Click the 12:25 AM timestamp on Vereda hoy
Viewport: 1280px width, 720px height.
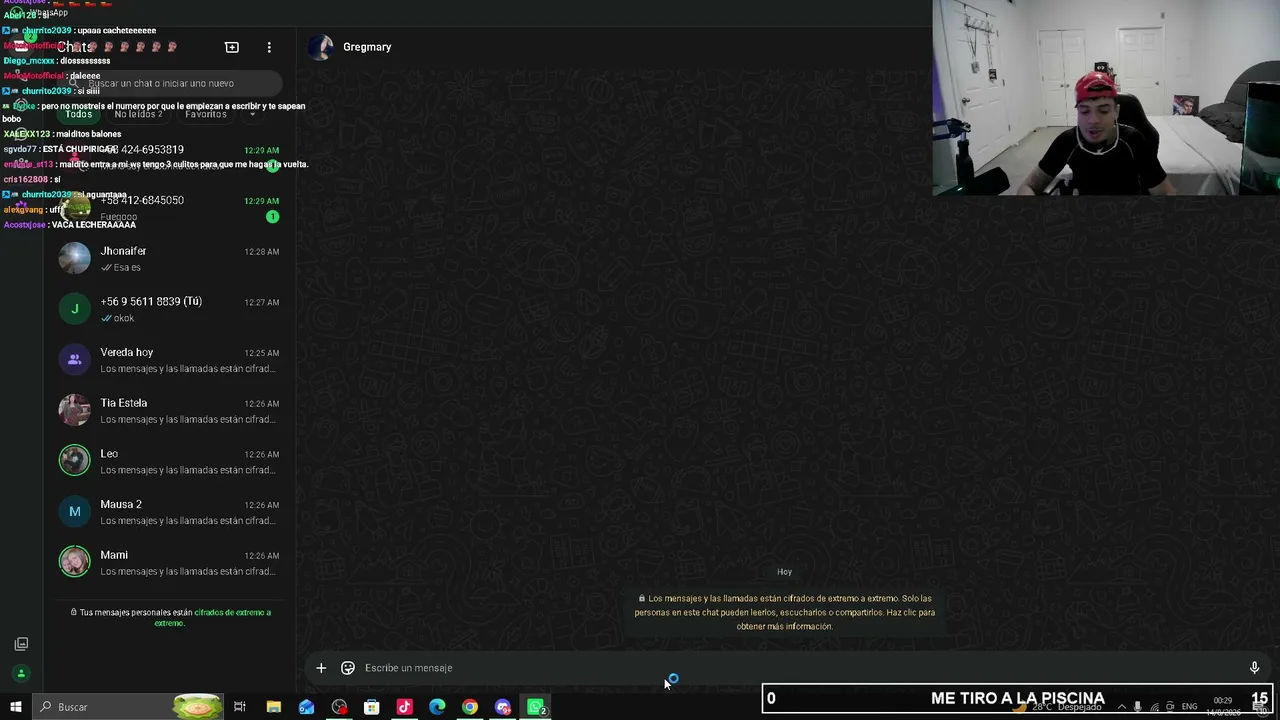262,353
